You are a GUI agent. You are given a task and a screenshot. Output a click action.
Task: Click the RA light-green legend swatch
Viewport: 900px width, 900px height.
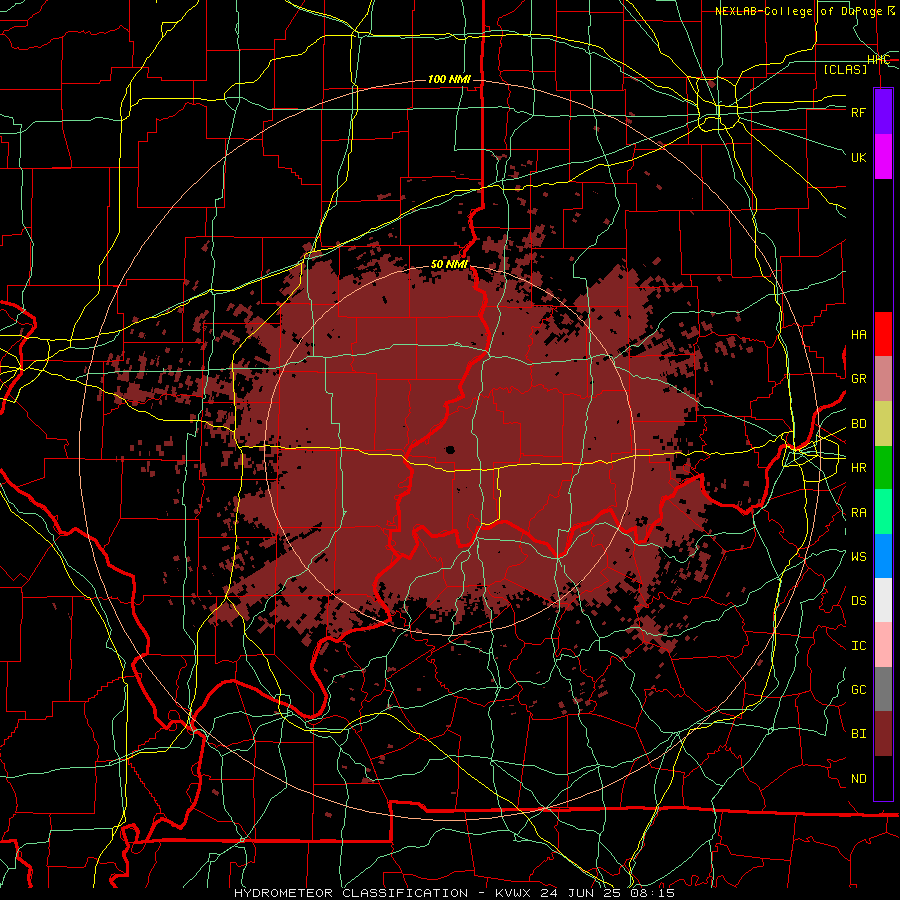pos(883,512)
